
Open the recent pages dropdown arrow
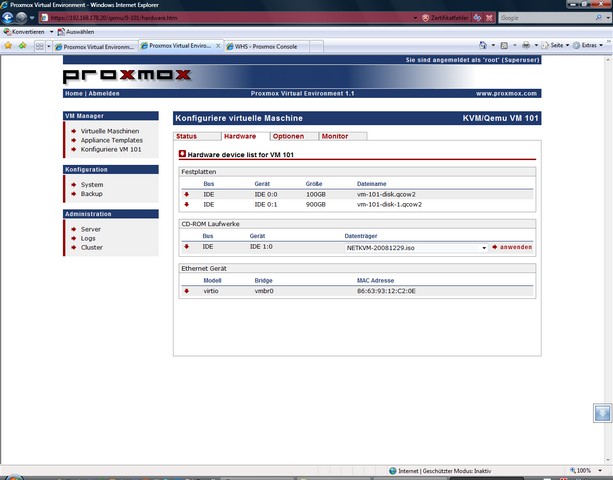(x=32, y=18)
